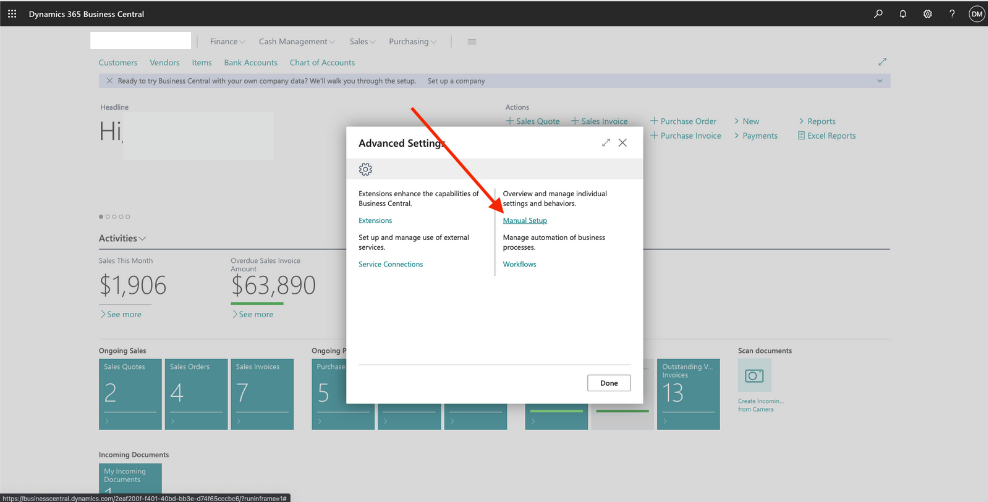This screenshot has height=502, width=988.
Task: Open the DM user avatar menu
Action: coord(976,14)
